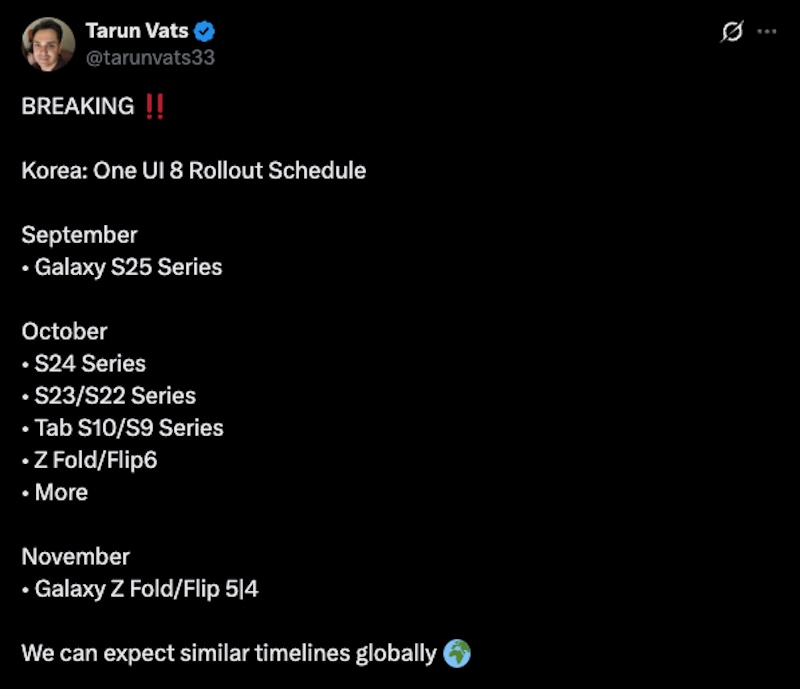Viewport: 800px width, 689px height.
Task: Click the globe emoji at post end
Action: tap(455, 654)
